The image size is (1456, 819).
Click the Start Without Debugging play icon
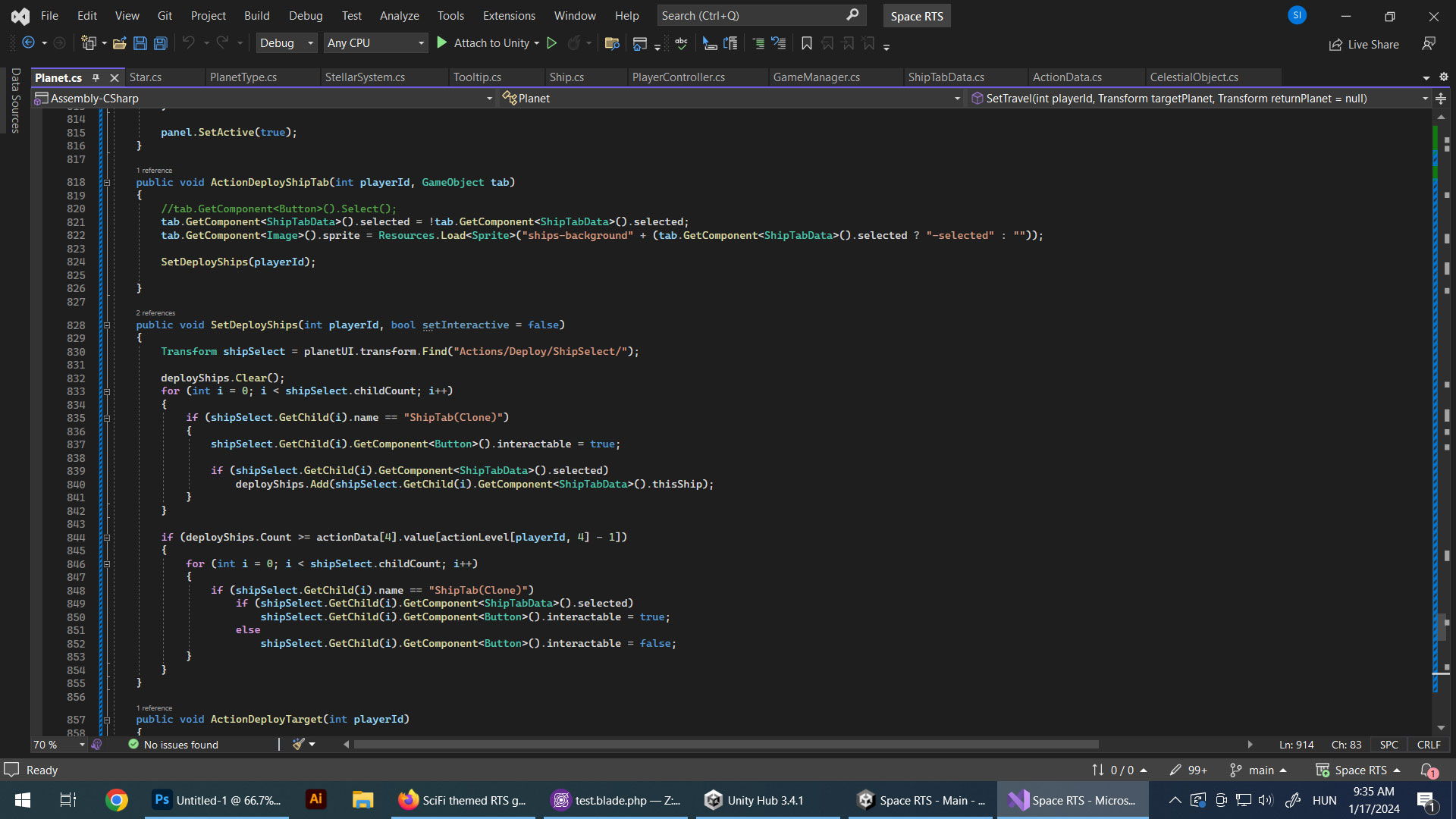tap(552, 43)
